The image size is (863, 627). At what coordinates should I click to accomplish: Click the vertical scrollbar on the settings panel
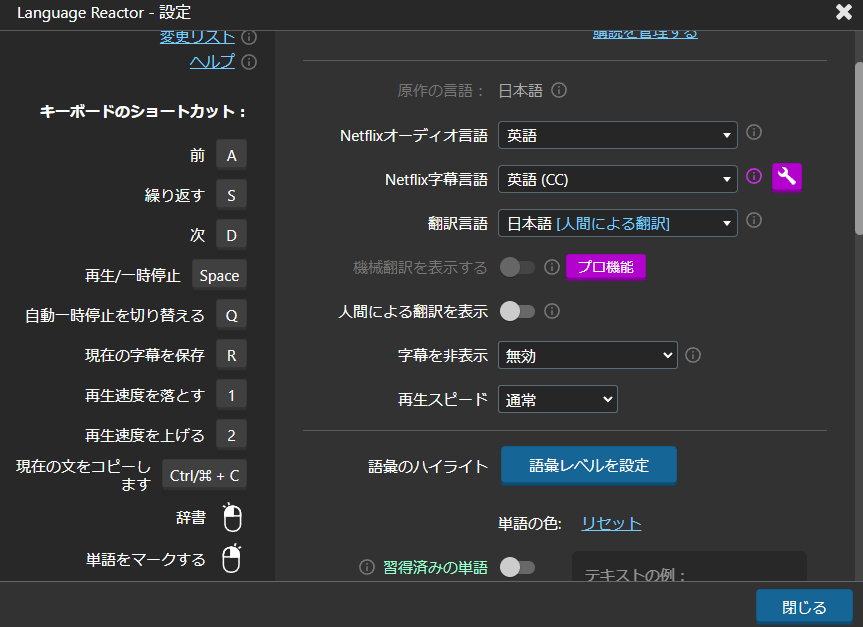tap(857, 150)
